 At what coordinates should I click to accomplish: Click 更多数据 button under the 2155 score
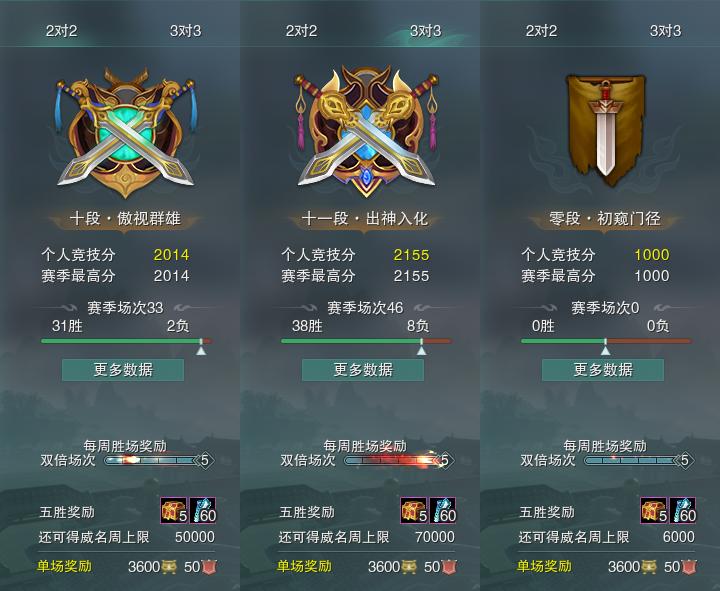(363, 370)
